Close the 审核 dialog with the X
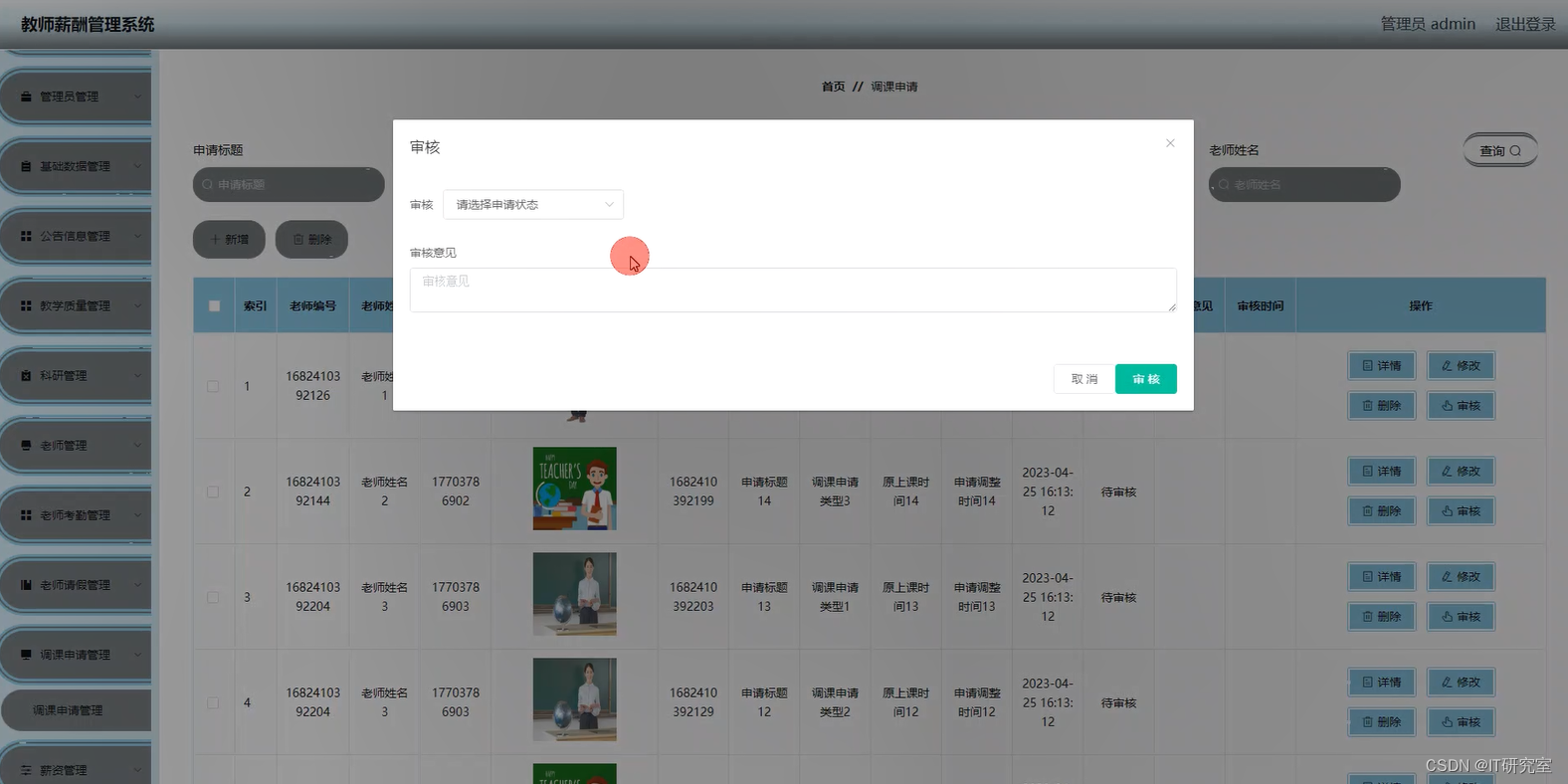1568x784 pixels. click(1170, 143)
